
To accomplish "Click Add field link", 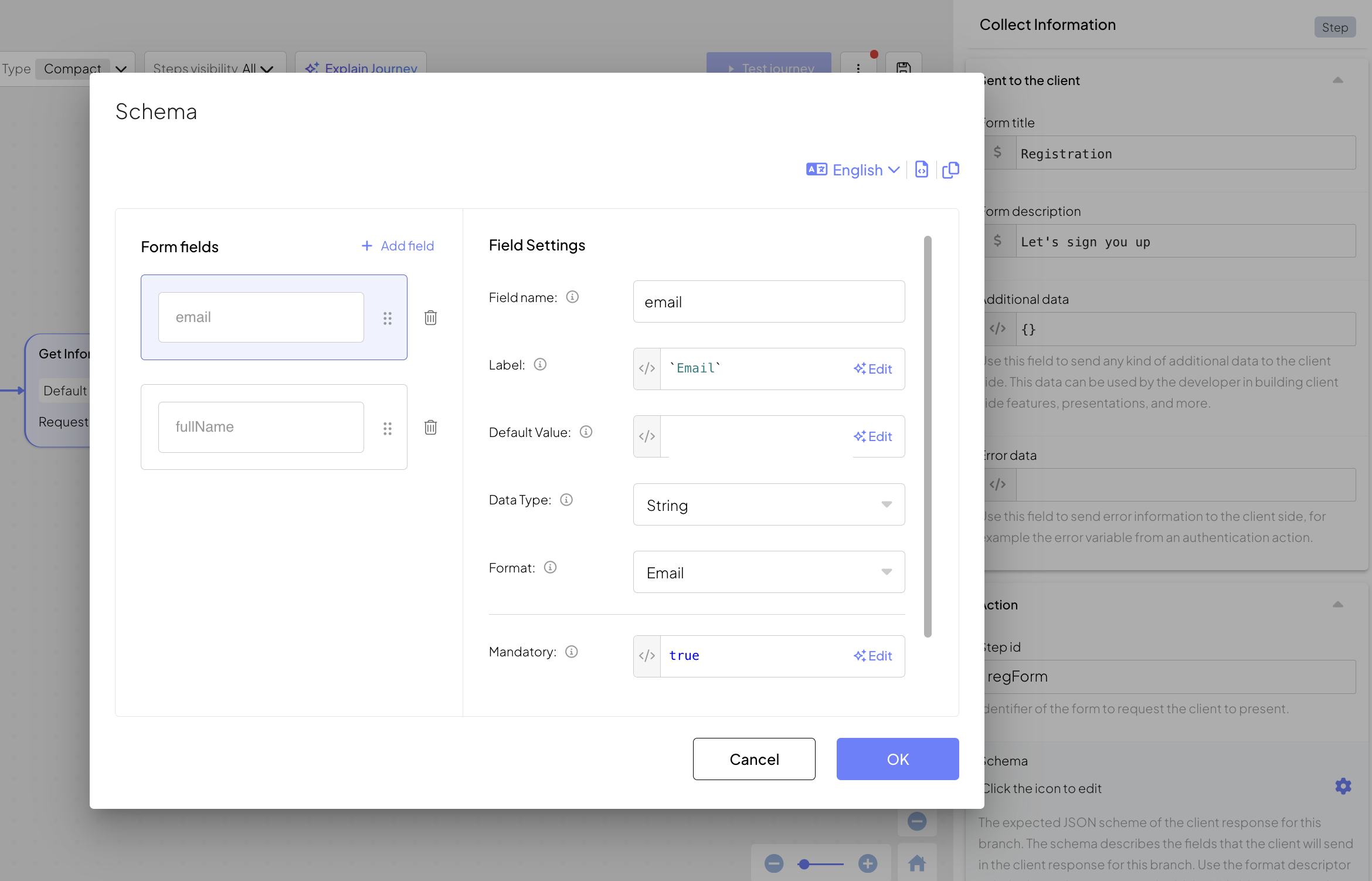I will pos(398,246).
